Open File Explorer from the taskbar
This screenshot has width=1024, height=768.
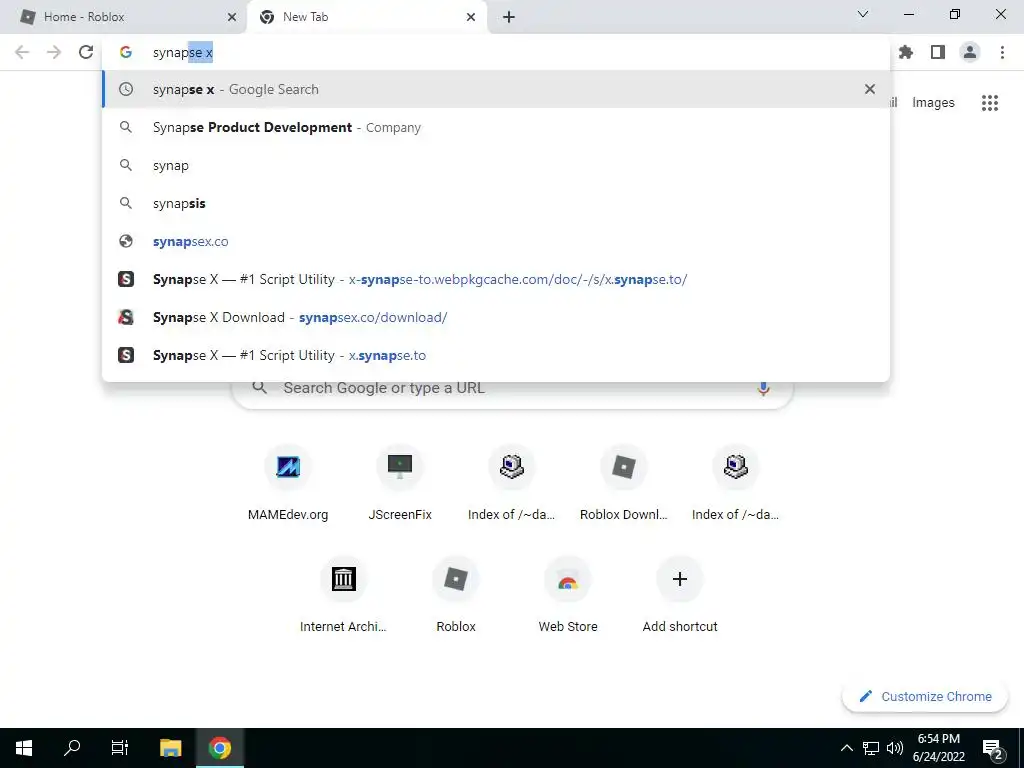(170, 748)
